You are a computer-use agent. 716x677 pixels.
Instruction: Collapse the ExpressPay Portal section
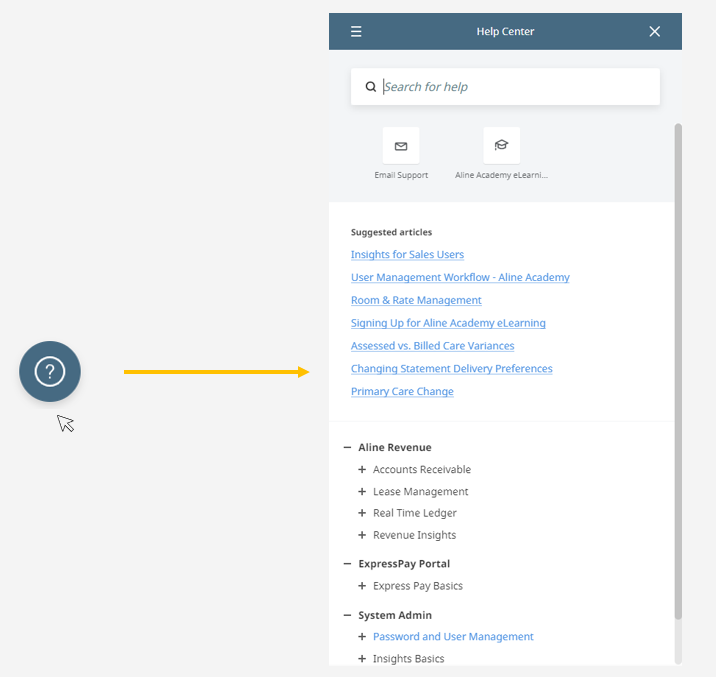pos(347,564)
